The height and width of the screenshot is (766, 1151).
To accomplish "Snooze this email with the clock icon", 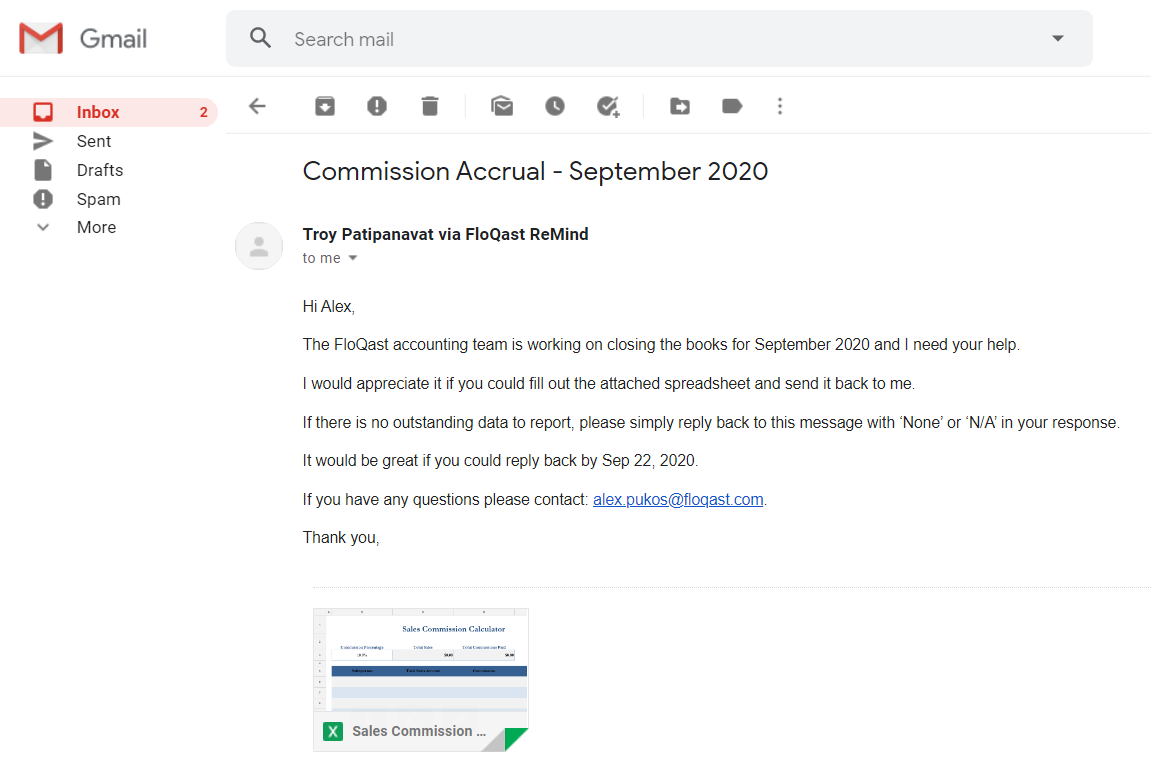I will point(555,106).
